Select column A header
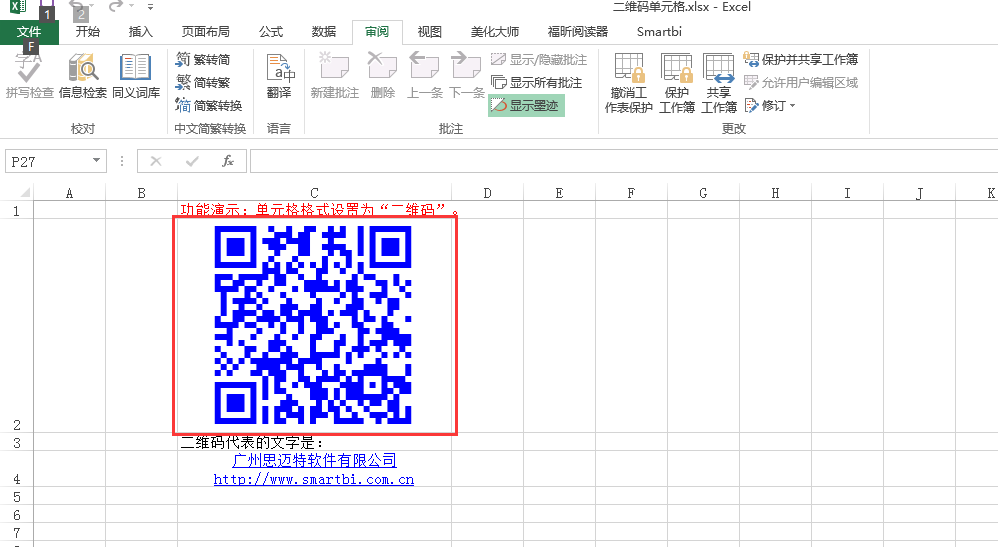Image resolution: width=998 pixels, height=547 pixels. (x=69, y=193)
